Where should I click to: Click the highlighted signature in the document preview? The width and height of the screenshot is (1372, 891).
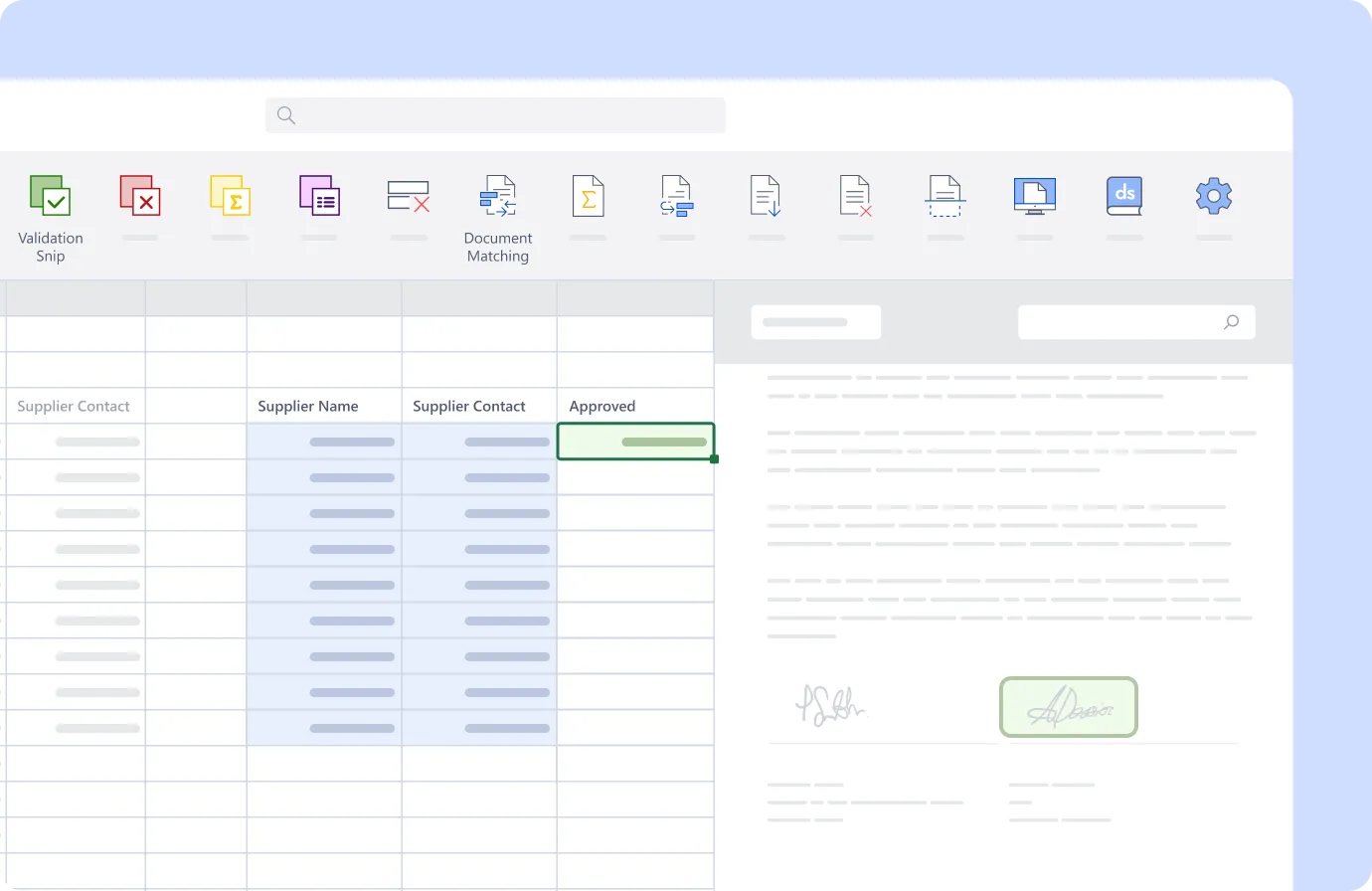click(x=1068, y=706)
